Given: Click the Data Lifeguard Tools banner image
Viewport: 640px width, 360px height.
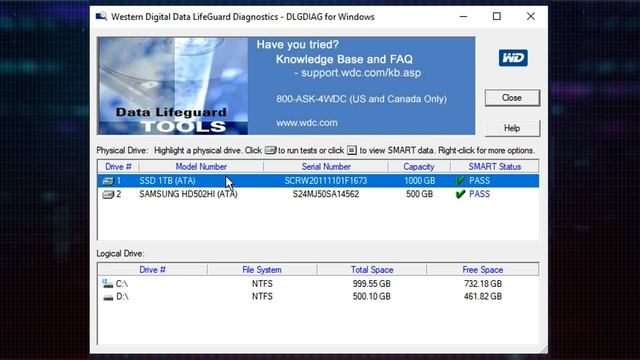Looking at the screenshot, I should tap(172, 86).
